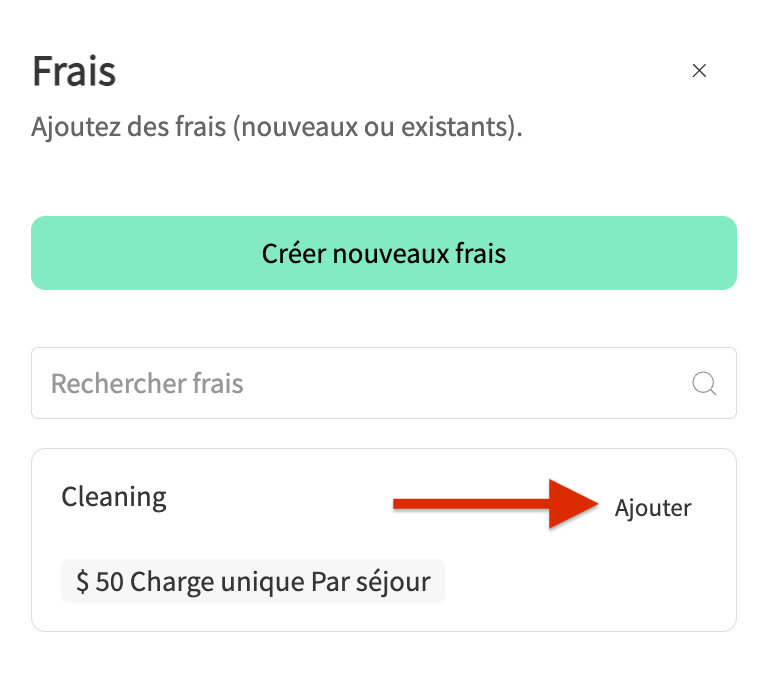Close the Frais panel with the X icon
Viewport: 780px width, 678px height.
699,71
